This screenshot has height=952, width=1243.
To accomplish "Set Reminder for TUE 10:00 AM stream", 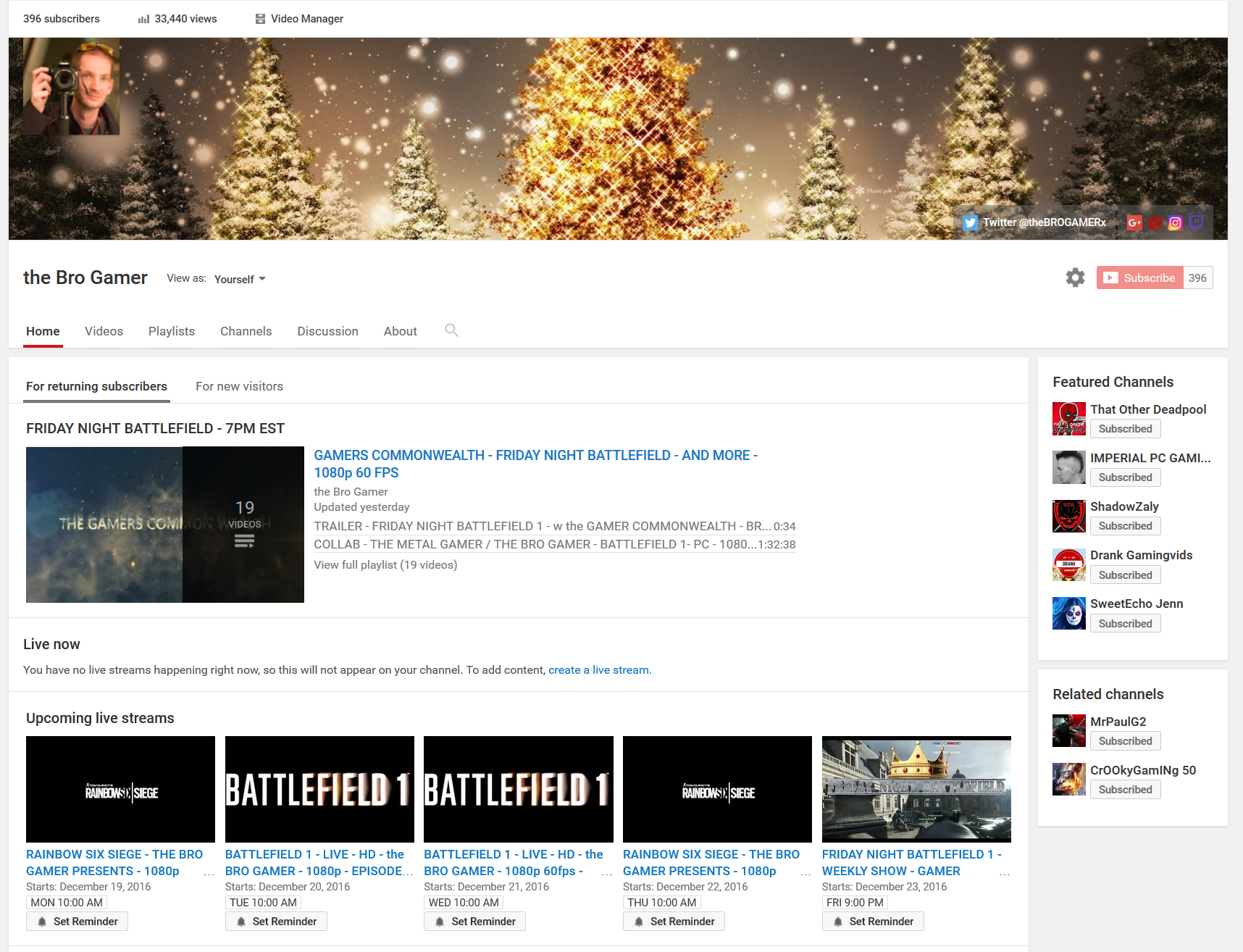I will (x=276, y=922).
